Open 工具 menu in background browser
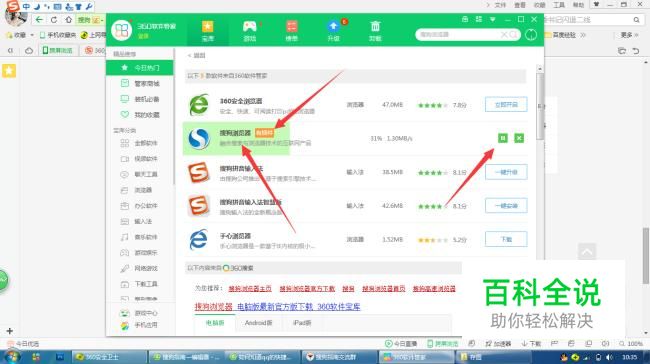650x364 pixels. click(x=559, y=5)
